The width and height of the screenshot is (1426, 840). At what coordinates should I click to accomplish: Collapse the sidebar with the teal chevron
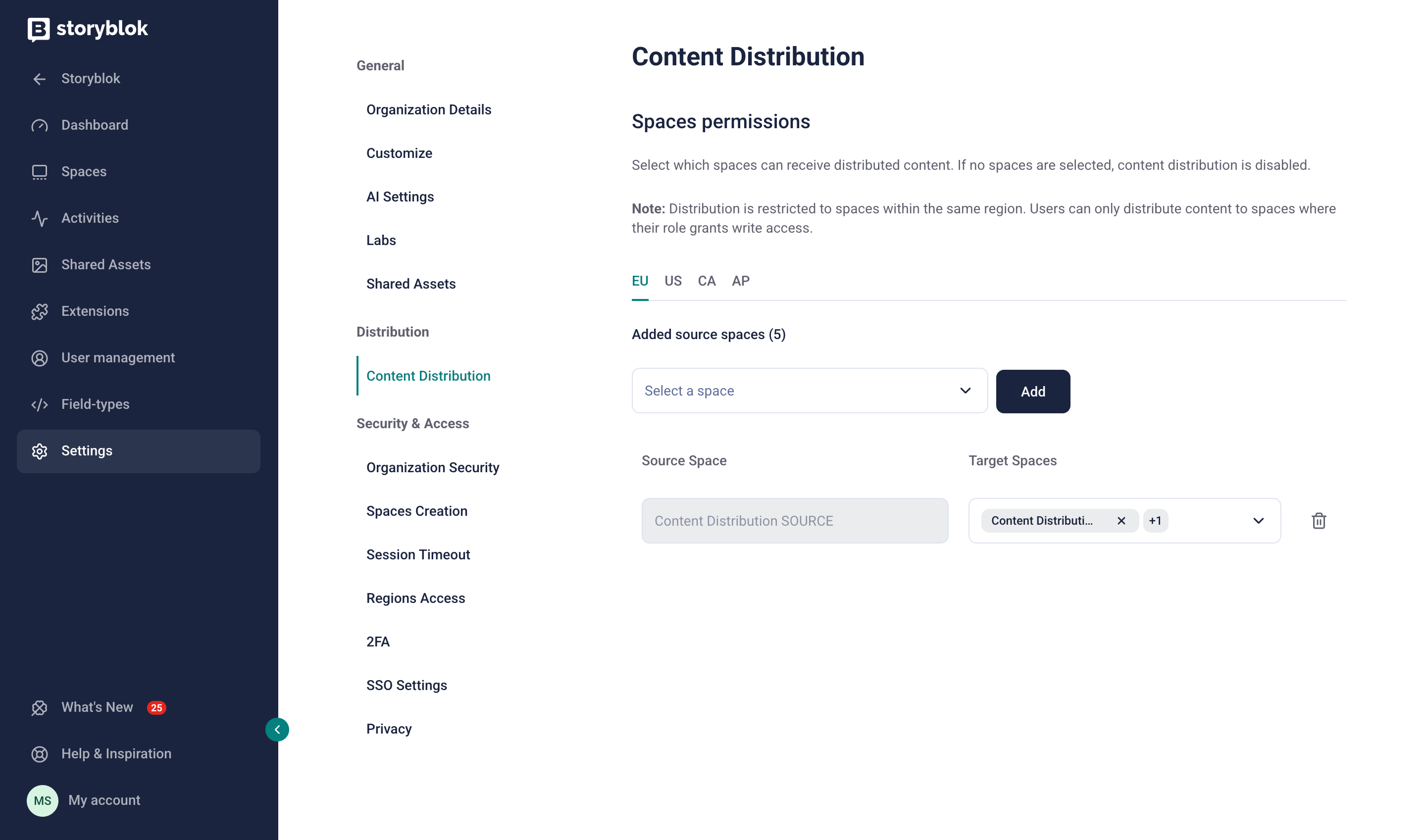(277, 730)
